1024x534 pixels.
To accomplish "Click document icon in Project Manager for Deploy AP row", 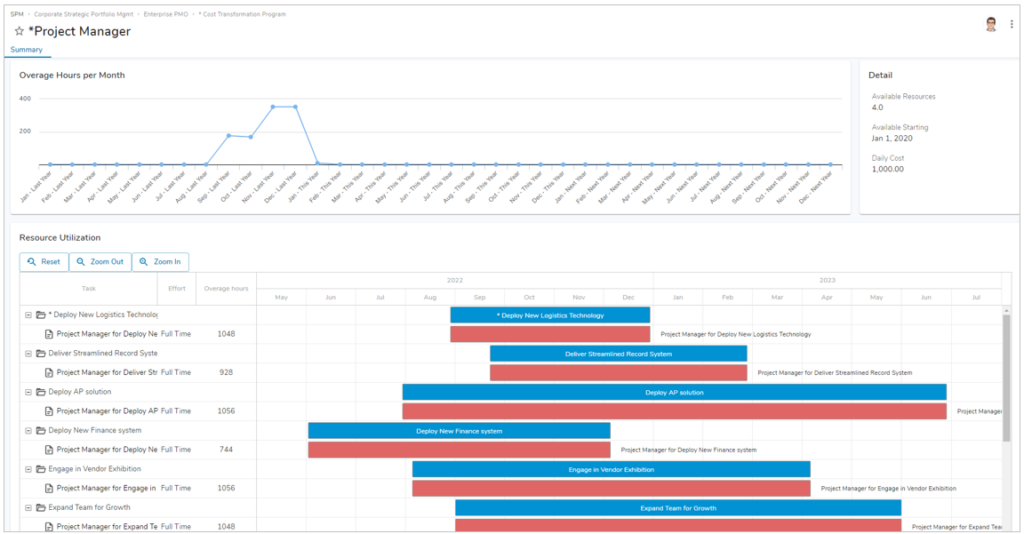I will [x=49, y=411].
